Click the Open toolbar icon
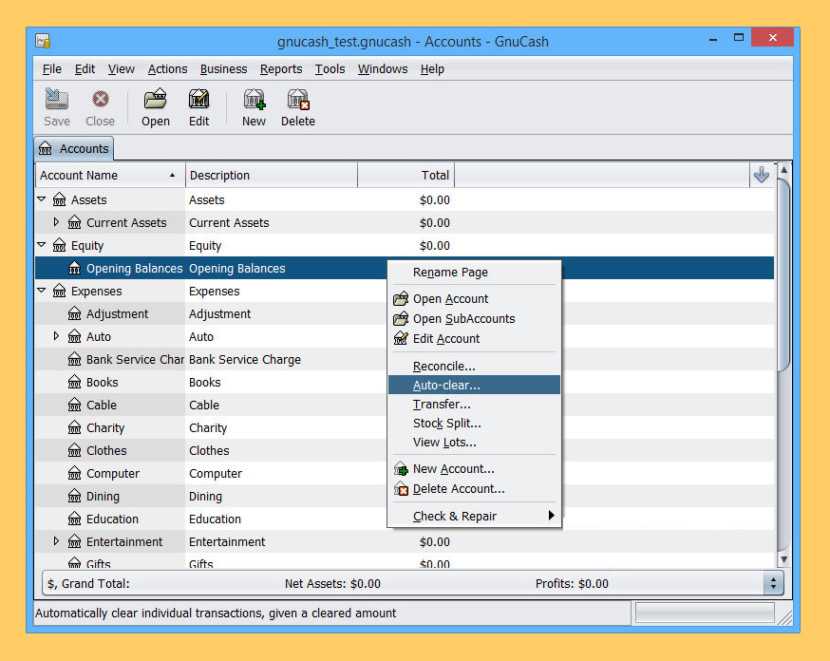 click(155, 100)
